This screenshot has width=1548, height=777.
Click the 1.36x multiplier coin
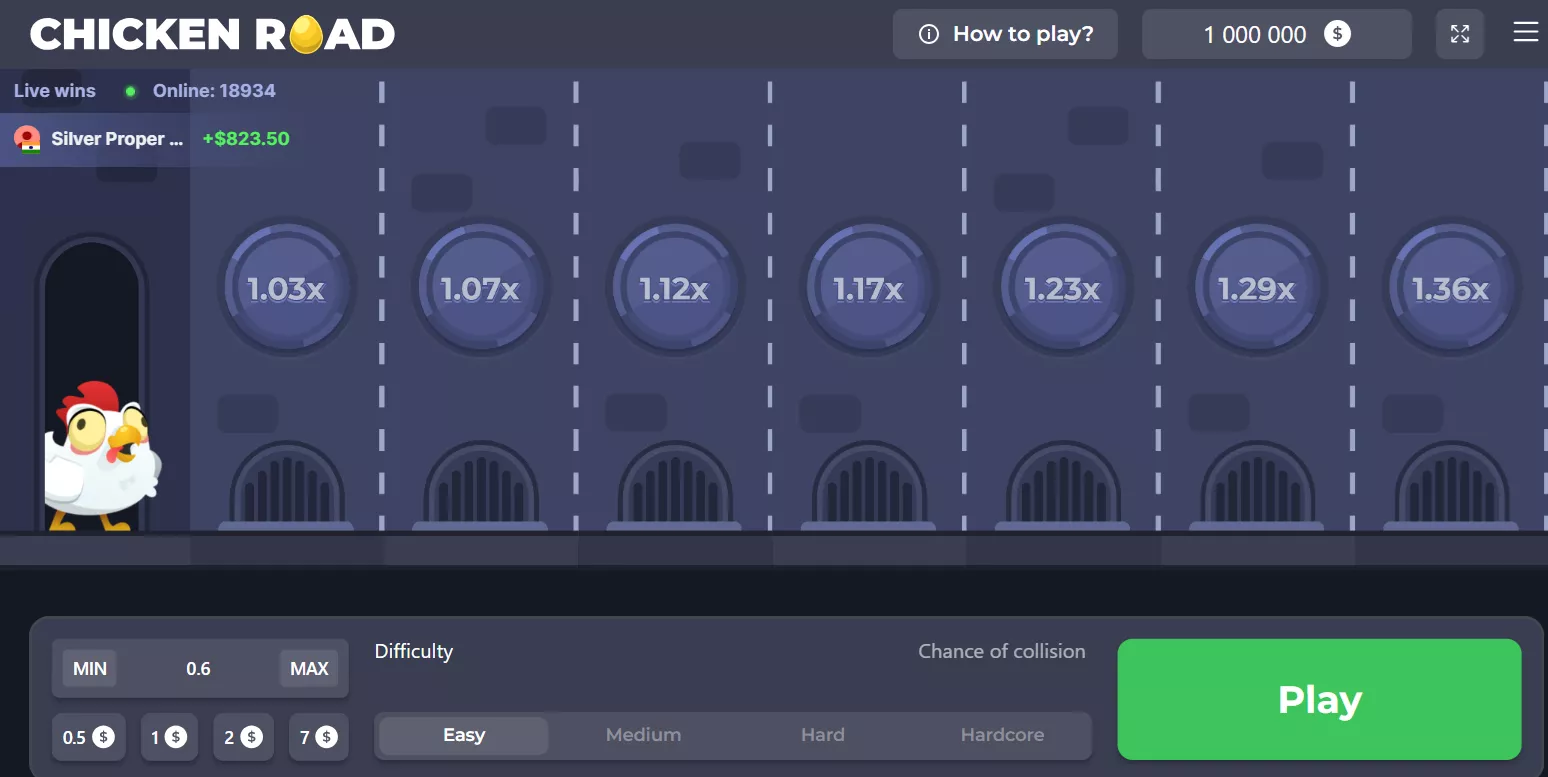click(1450, 289)
